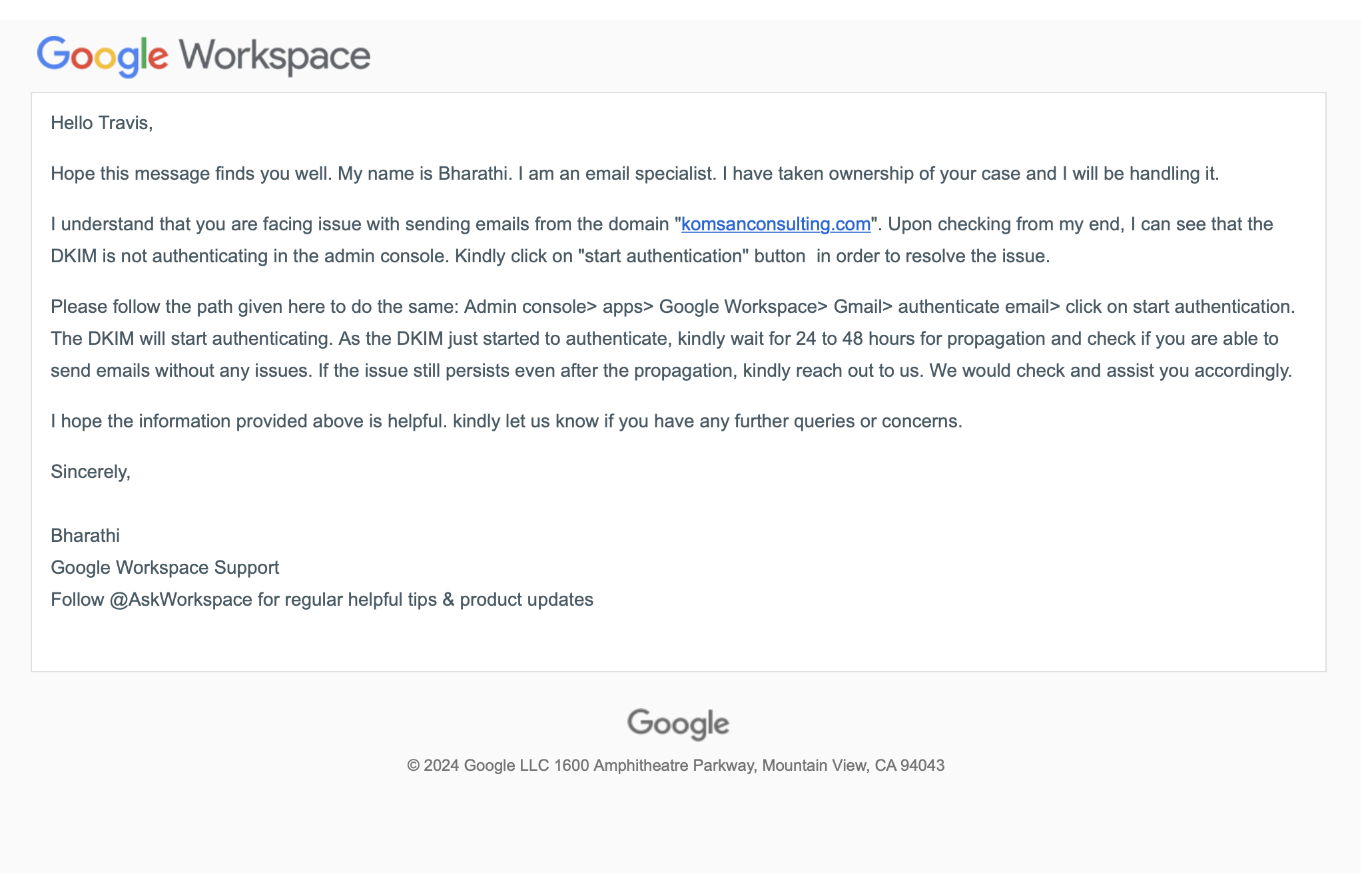Image resolution: width=1372 pixels, height=876 pixels.
Task: Open the komsanconsulting.com link
Action: coord(775,224)
